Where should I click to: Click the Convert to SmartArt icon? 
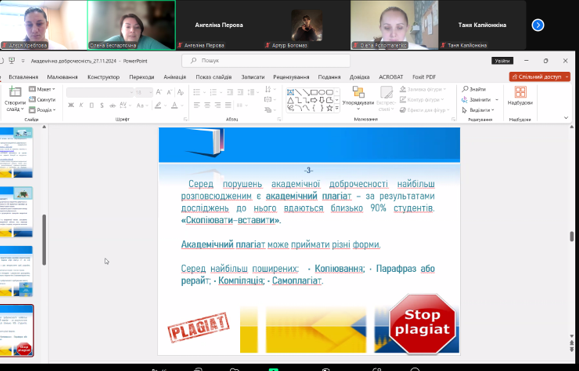pos(268,110)
